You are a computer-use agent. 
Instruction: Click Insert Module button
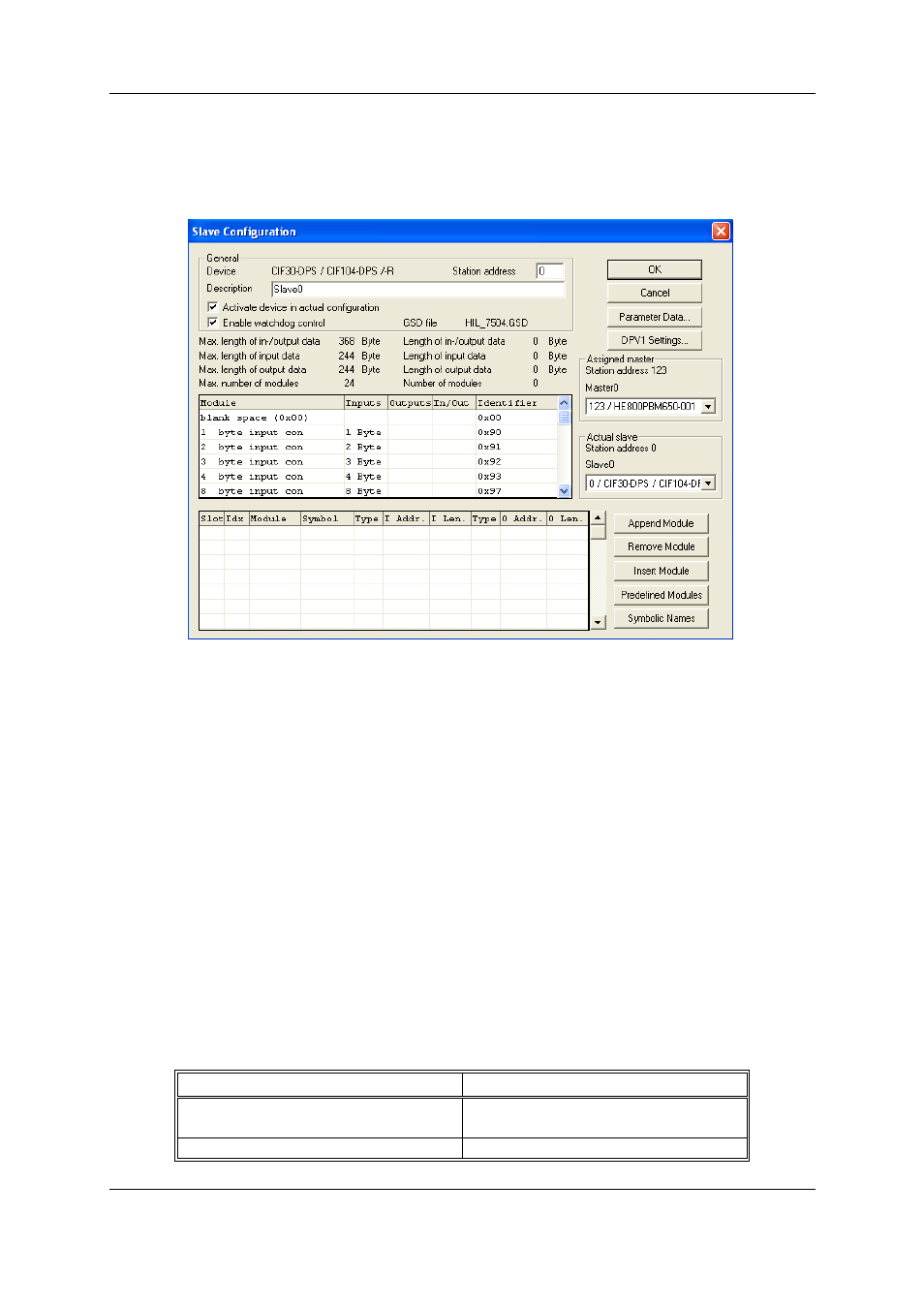(661, 571)
